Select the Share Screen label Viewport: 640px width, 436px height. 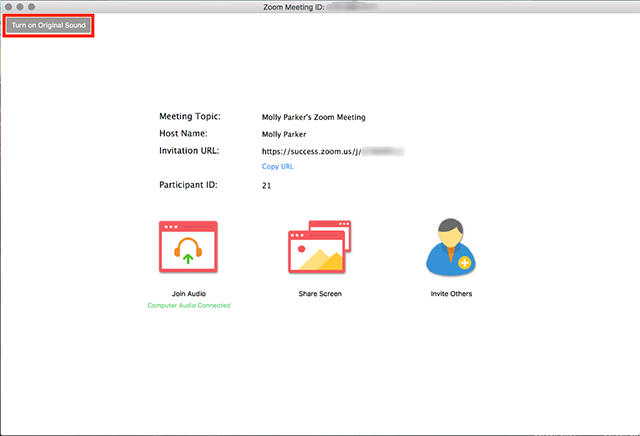pos(320,294)
